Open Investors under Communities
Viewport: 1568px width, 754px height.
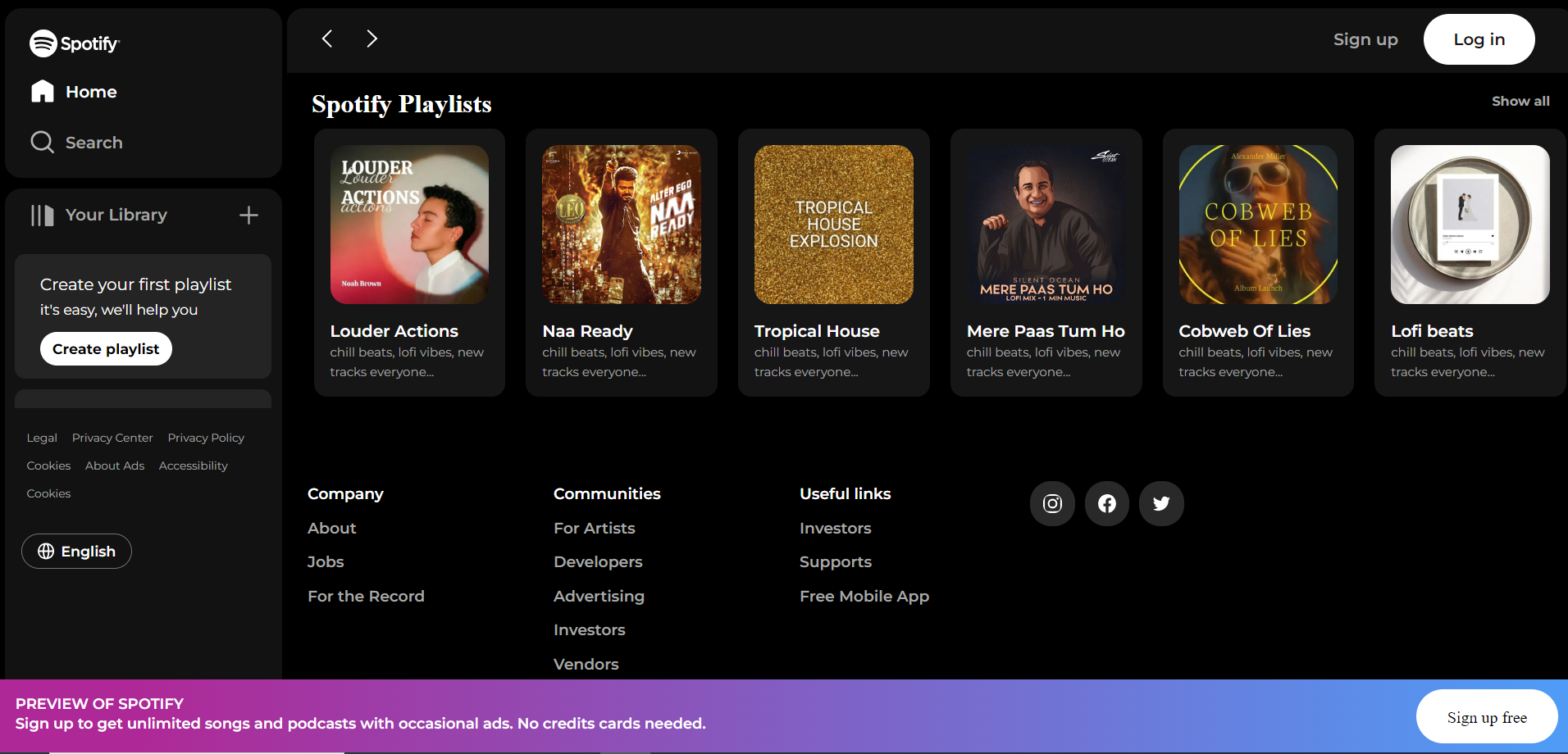[x=590, y=629]
